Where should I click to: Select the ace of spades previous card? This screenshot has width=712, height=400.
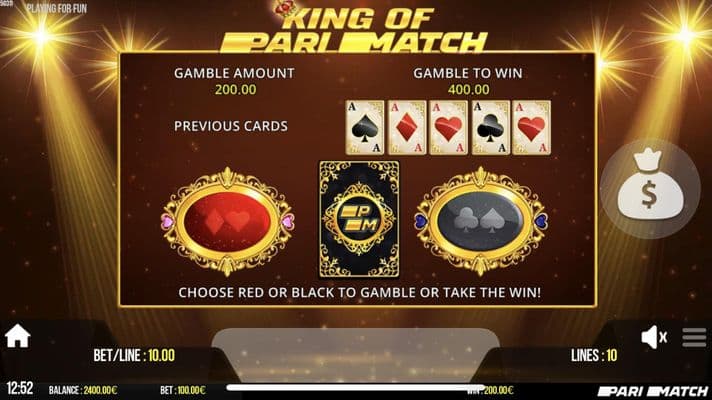point(365,128)
